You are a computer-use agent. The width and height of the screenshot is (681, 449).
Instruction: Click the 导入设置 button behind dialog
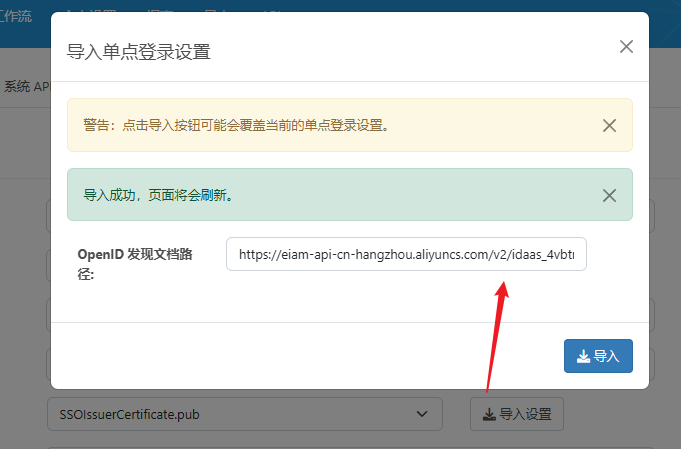[517, 413]
